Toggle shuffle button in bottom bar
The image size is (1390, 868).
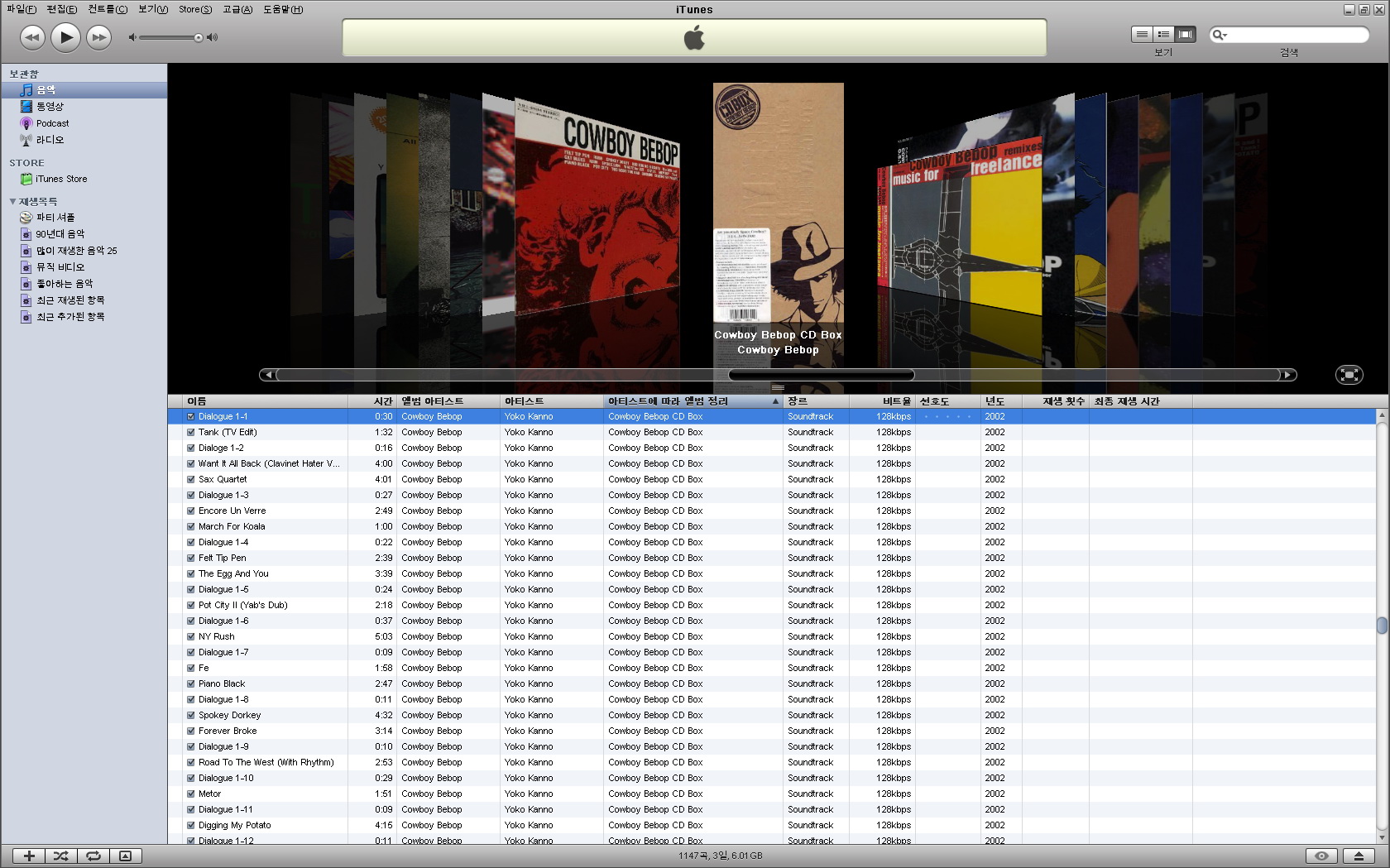61,856
